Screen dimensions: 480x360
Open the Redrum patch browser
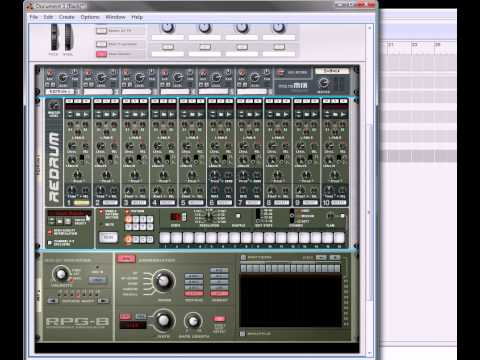(59, 221)
